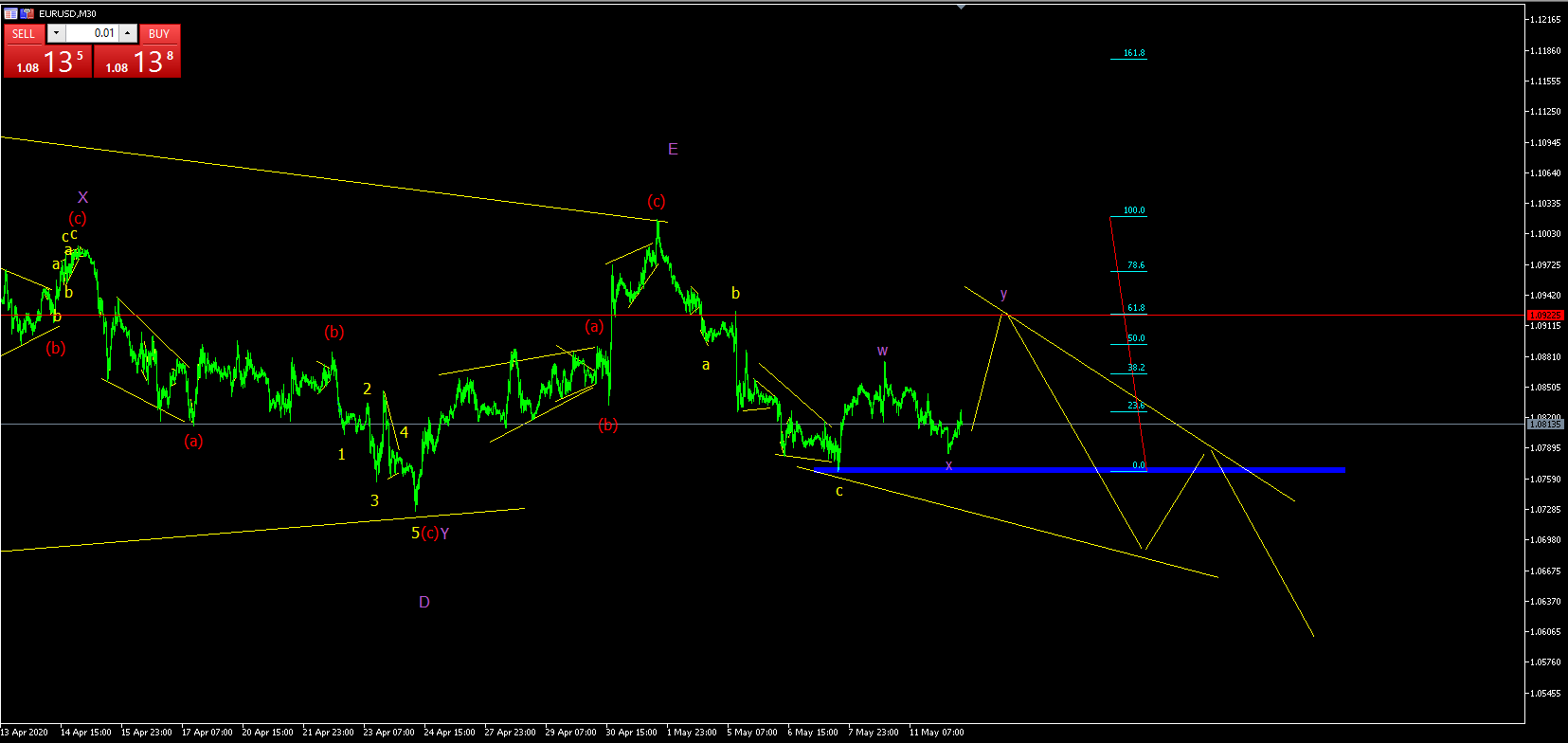
Task: Decrease lot volume with the down arrow
Action: [56, 33]
